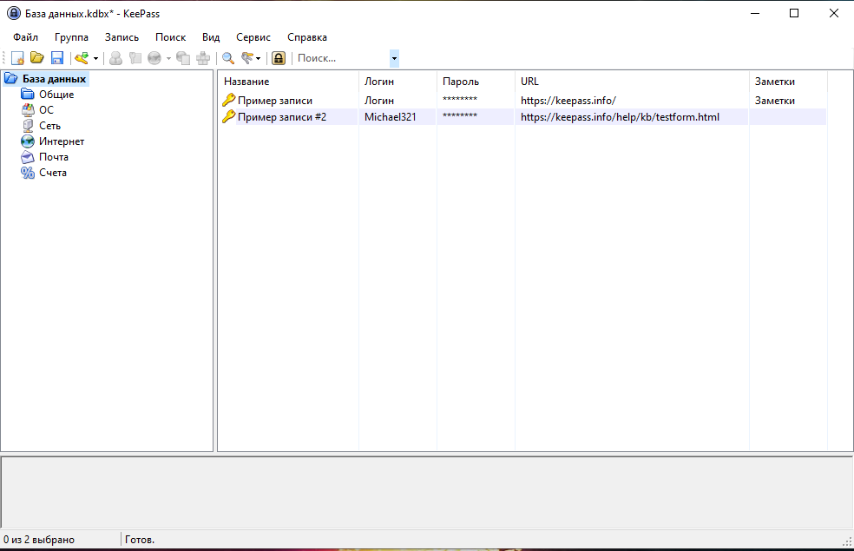Select the Счета group
The image size is (854, 551).
(x=53, y=173)
